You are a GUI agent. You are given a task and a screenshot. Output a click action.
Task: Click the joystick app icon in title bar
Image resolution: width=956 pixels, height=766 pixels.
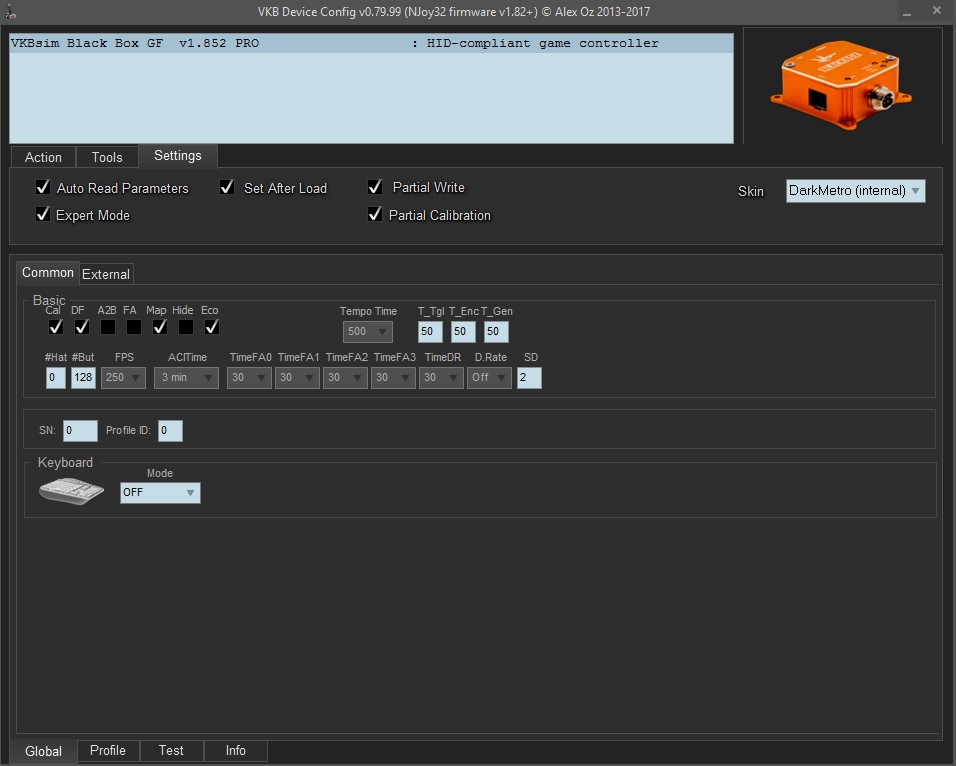tap(10, 11)
